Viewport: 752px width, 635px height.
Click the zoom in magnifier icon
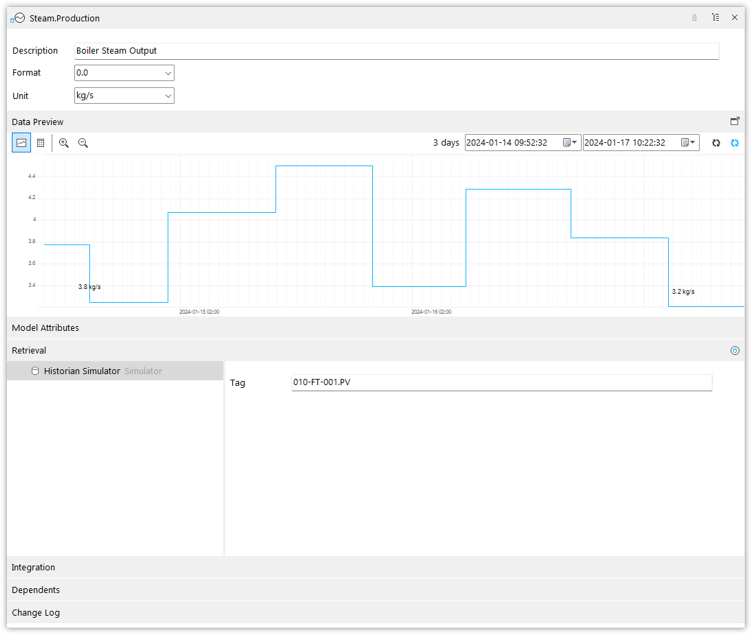tap(64, 142)
